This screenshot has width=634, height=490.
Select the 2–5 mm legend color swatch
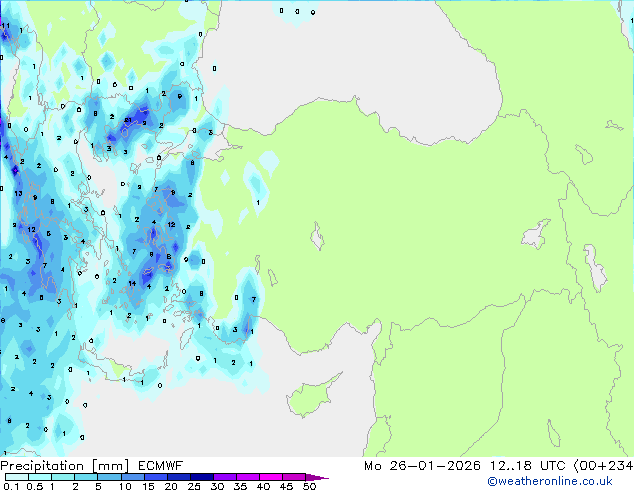(x=86, y=477)
